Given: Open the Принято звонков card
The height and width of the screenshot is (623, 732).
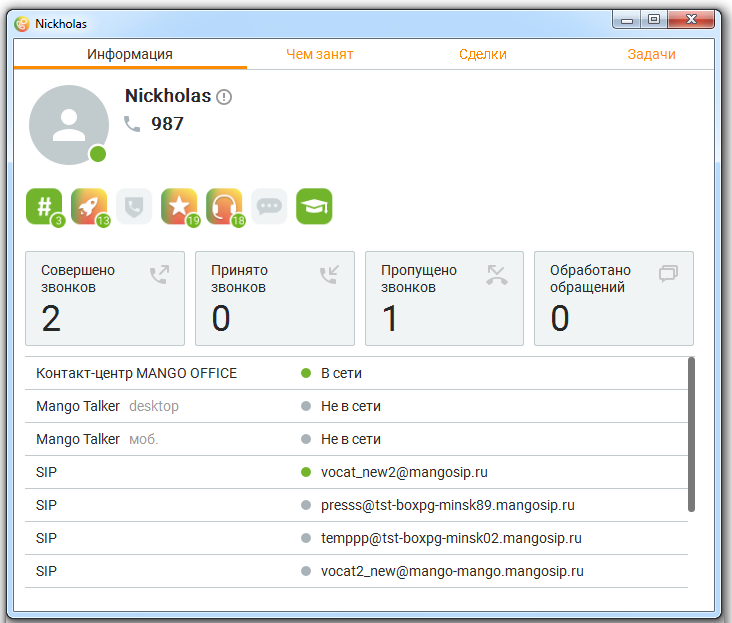Looking at the screenshot, I should [275, 299].
